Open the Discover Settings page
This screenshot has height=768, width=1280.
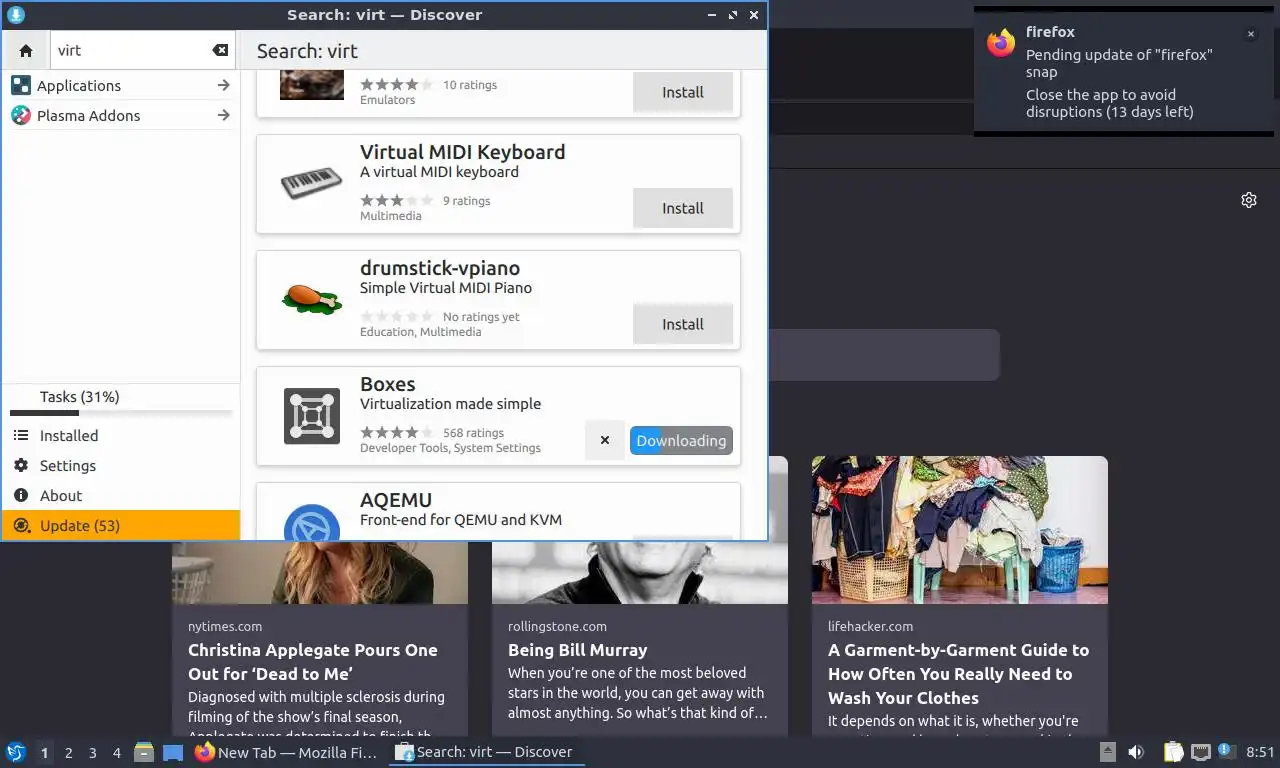coord(120,466)
